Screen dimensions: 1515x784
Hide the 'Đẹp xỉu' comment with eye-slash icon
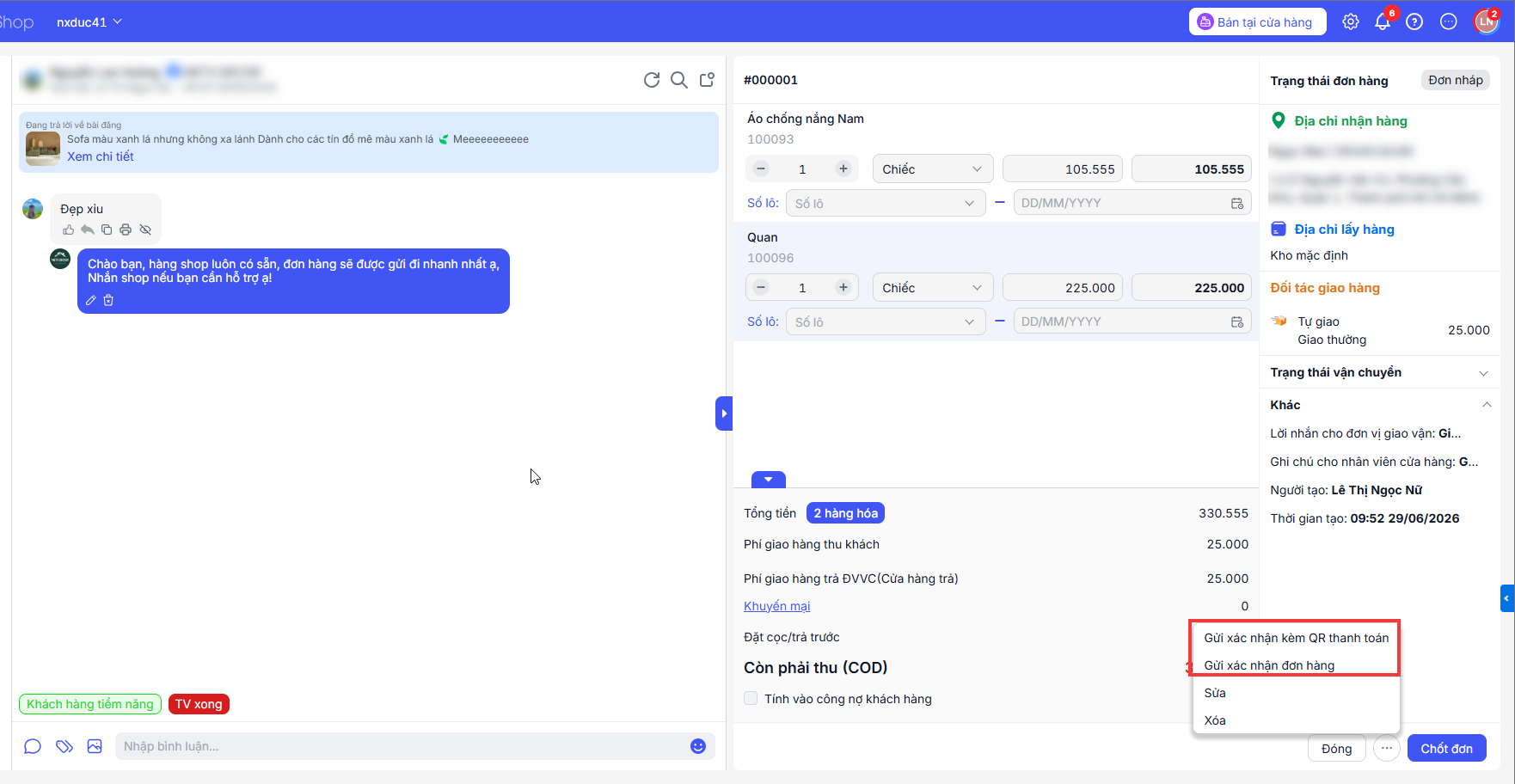click(145, 230)
